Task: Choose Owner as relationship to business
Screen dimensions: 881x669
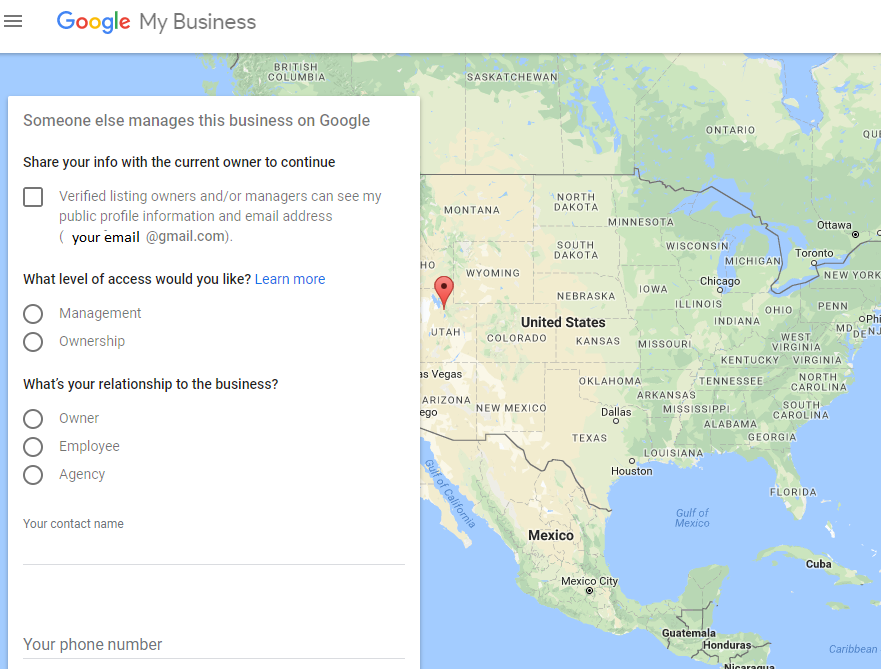Action: click(x=33, y=418)
